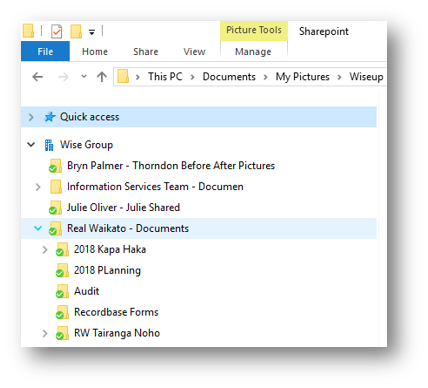Click the folder icon at title bar start
This screenshot has width=428, height=388.
tap(29, 31)
